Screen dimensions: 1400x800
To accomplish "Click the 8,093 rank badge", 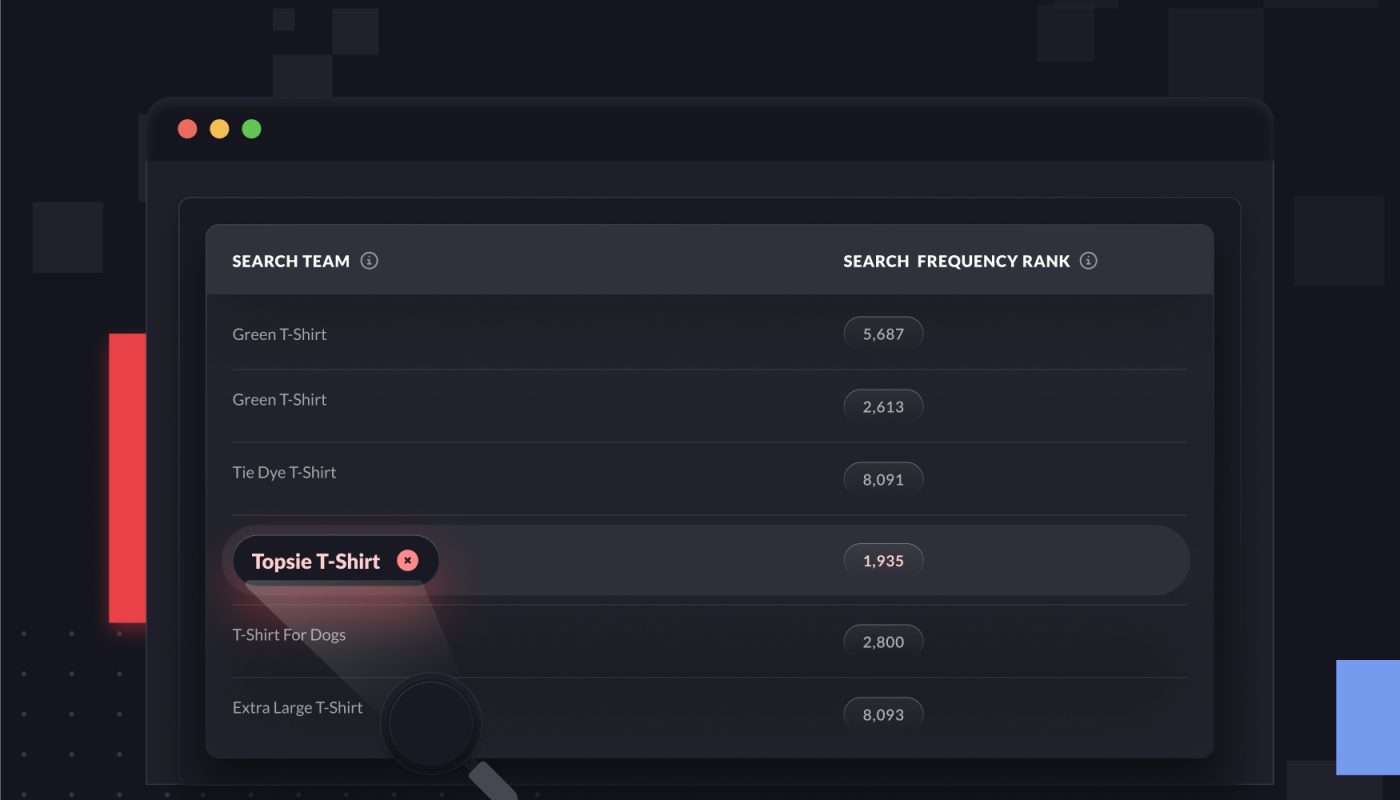I will pos(883,715).
